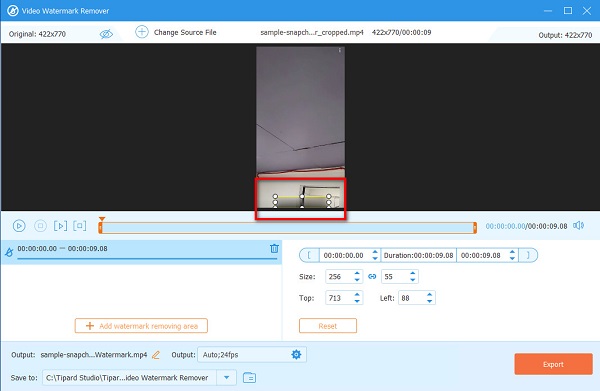The image size is (600, 391).
Task: Click the orange playhead marker on timeline
Action: tap(101, 219)
